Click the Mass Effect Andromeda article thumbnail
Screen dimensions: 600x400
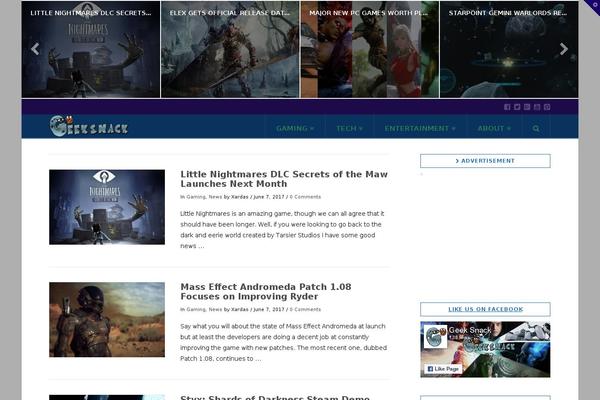[107, 320]
